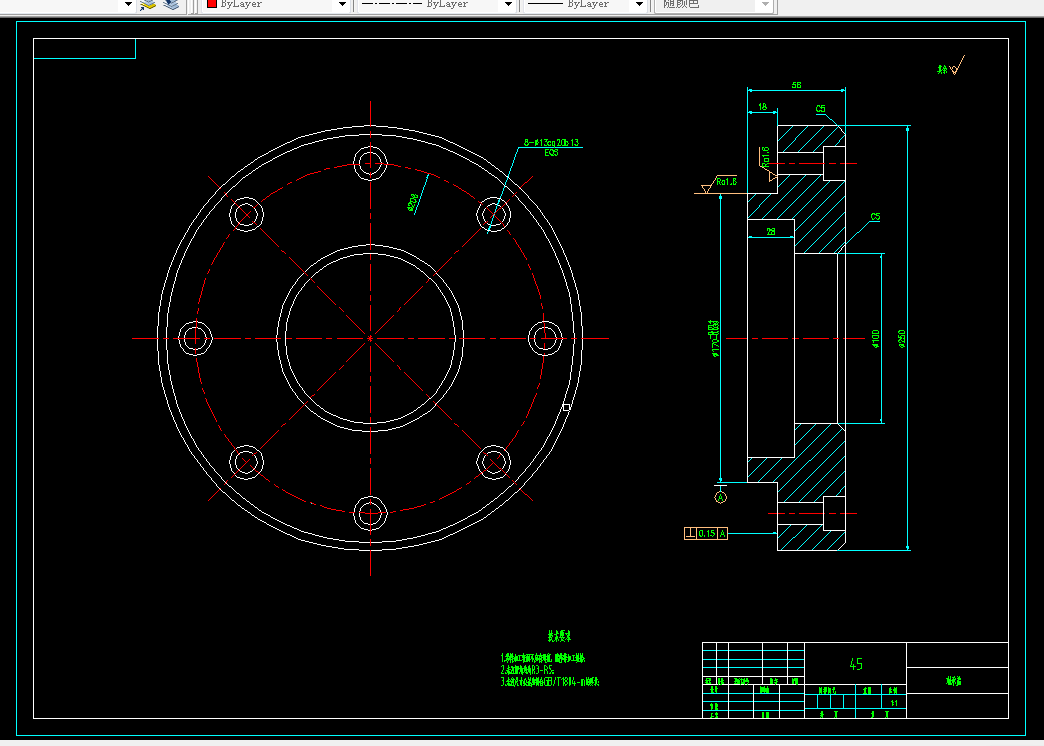The height and width of the screenshot is (746, 1044).
Task: Click the red color swatch in color control
Action: [212, 4]
